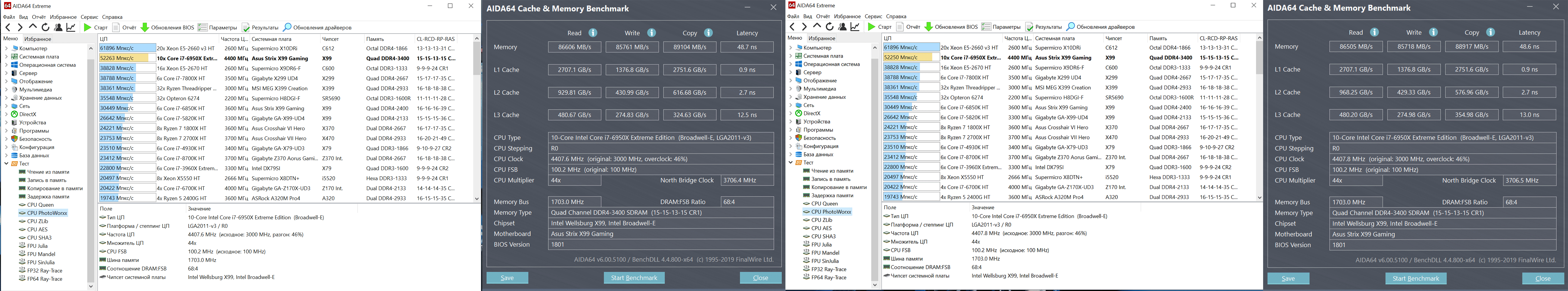Click Save in right Cache & Memory Benchmark
The height and width of the screenshot is (291, 1568).
1288,278
